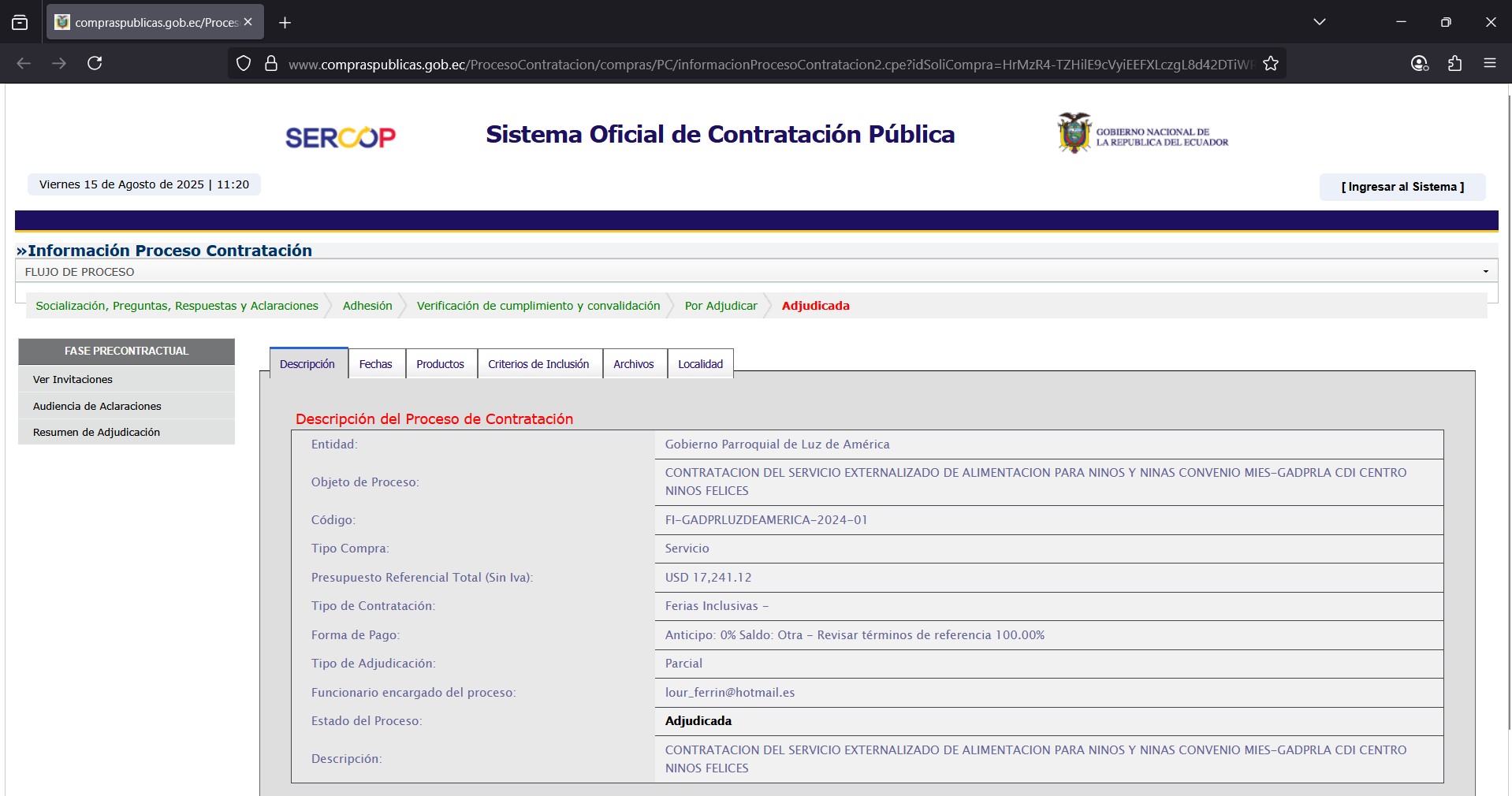This screenshot has width=1512, height=796.
Task: Click the Ingresar al Sistema button
Action: point(1402,187)
